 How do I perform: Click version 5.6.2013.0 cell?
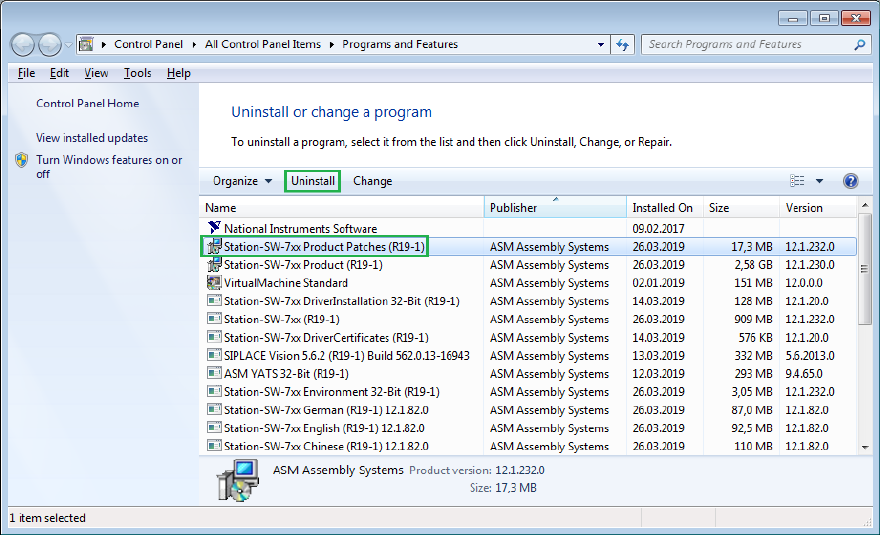tap(810, 355)
